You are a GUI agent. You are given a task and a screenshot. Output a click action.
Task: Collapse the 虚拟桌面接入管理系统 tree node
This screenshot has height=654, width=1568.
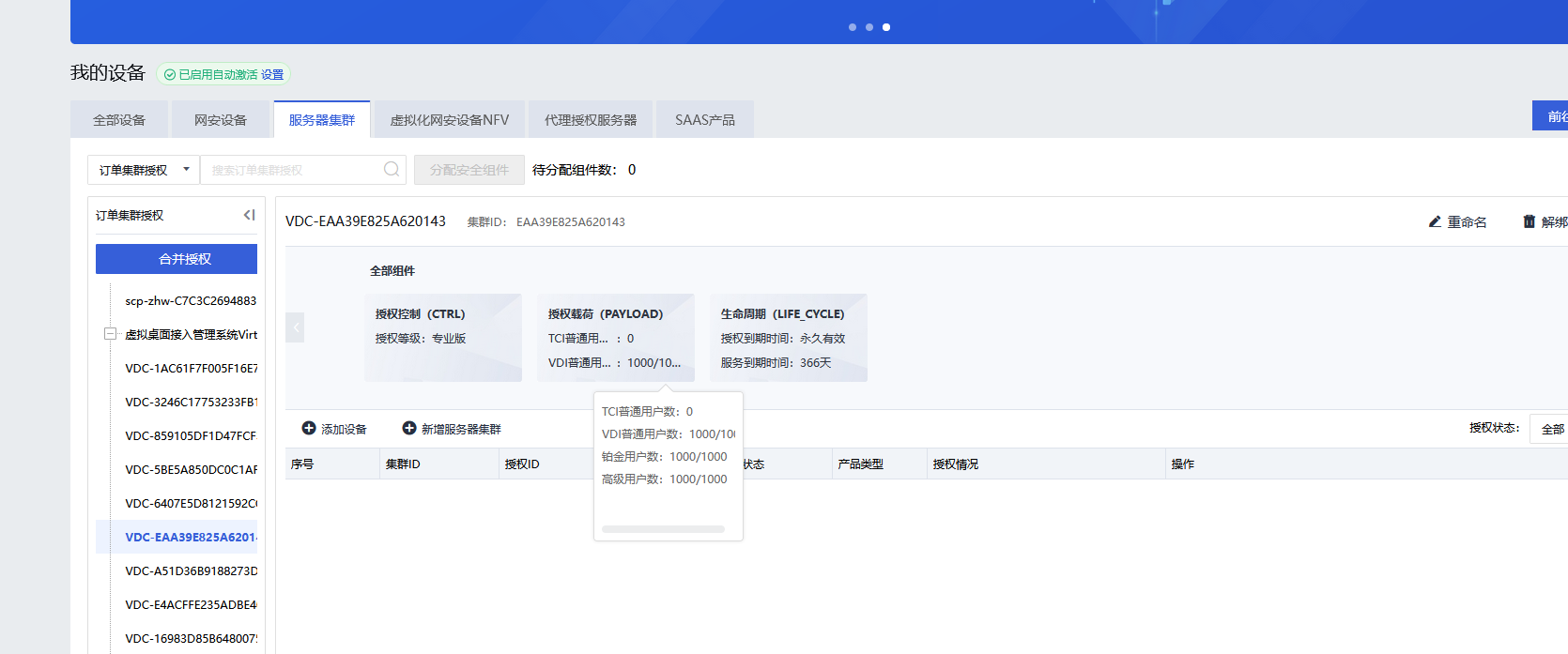pos(110,334)
